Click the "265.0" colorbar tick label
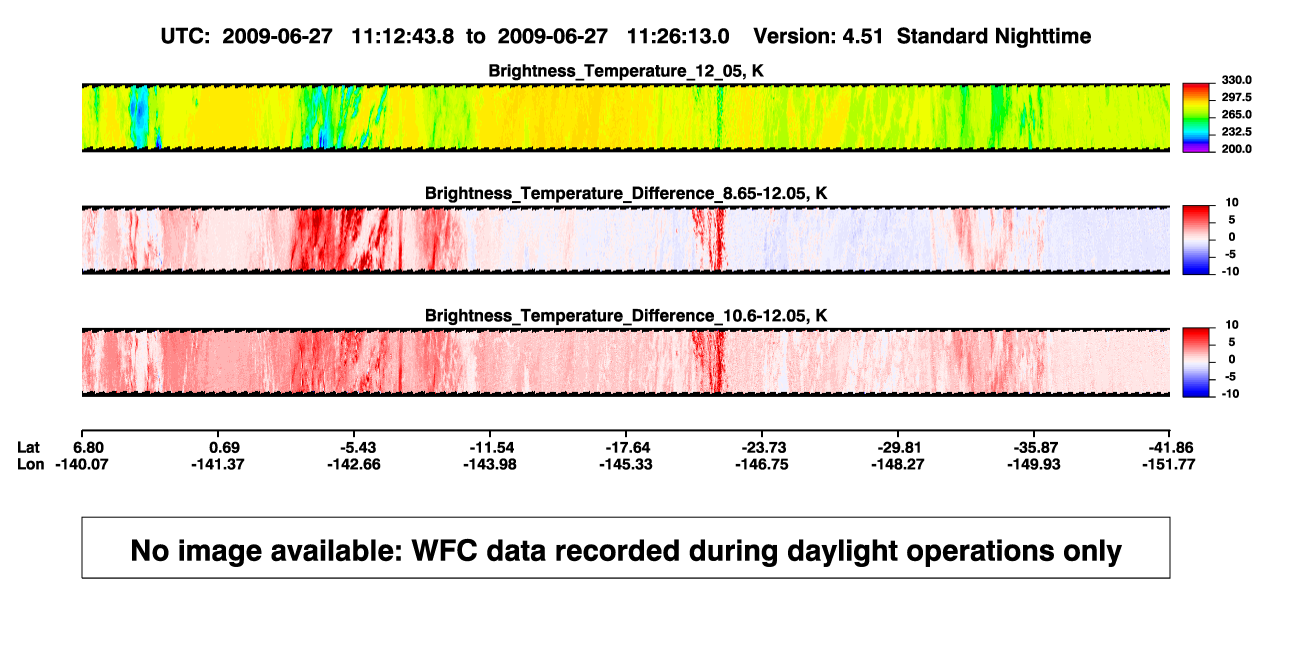 (x=1238, y=114)
